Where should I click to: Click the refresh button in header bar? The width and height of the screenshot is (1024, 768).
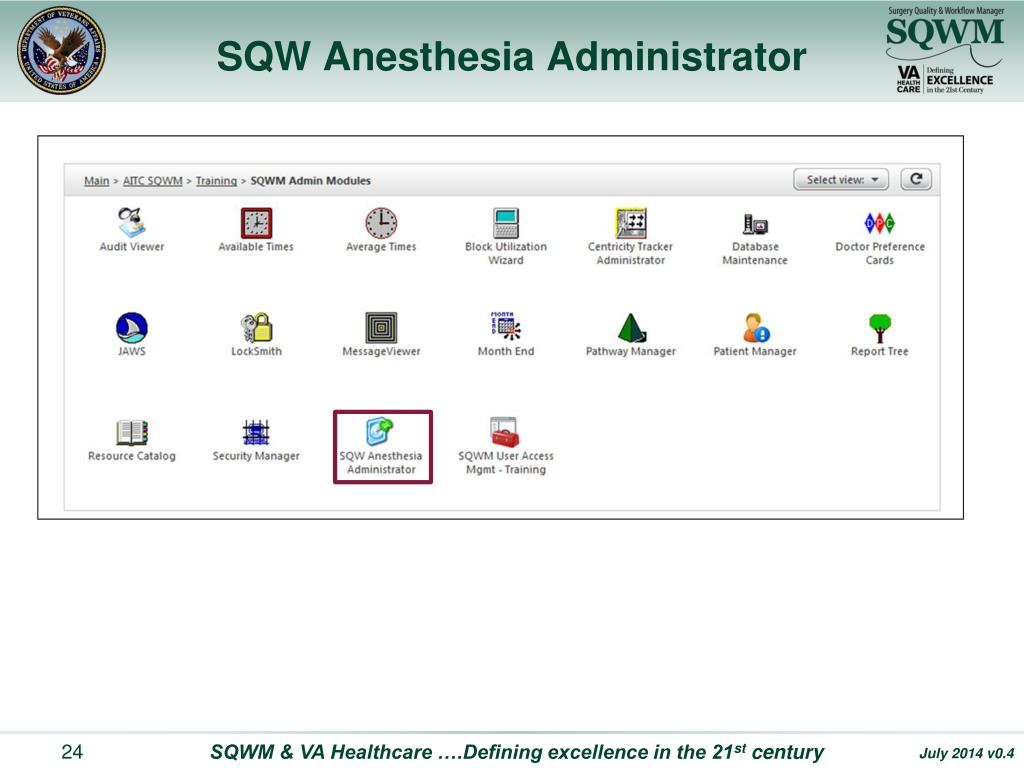coord(916,180)
